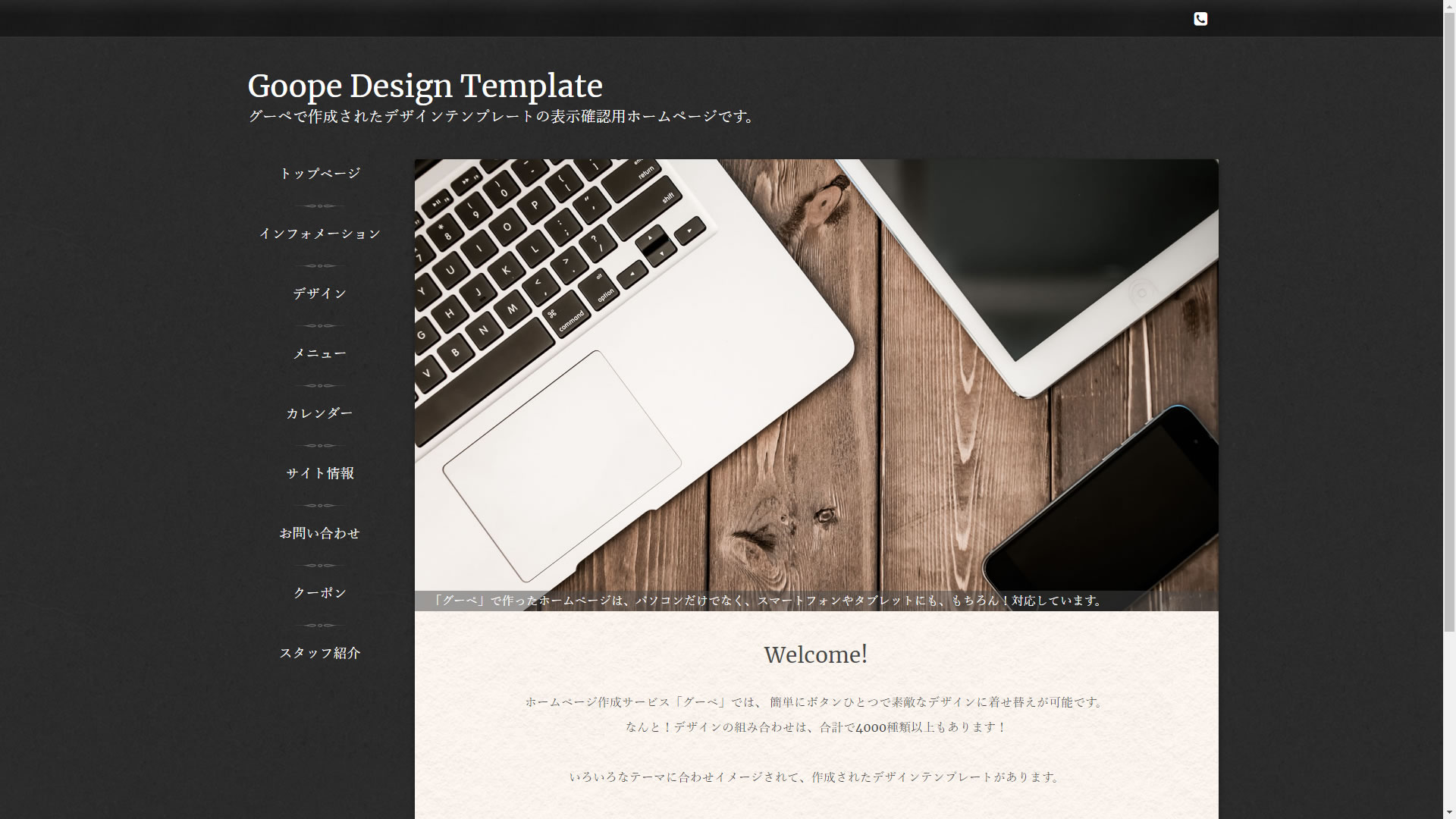Image resolution: width=1456 pixels, height=819 pixels.
Task: Select the デザイン menu item
Action: tap(320, 293)
